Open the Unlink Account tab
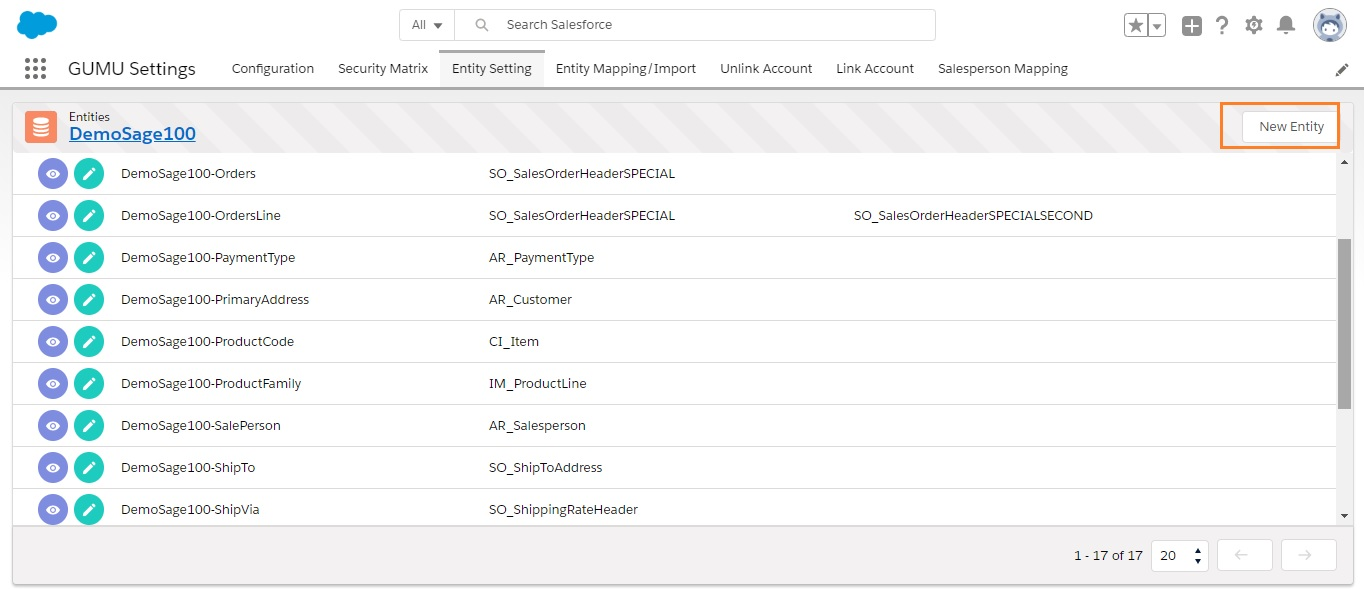Screen dimensions: 1364x589 [766, 69]
